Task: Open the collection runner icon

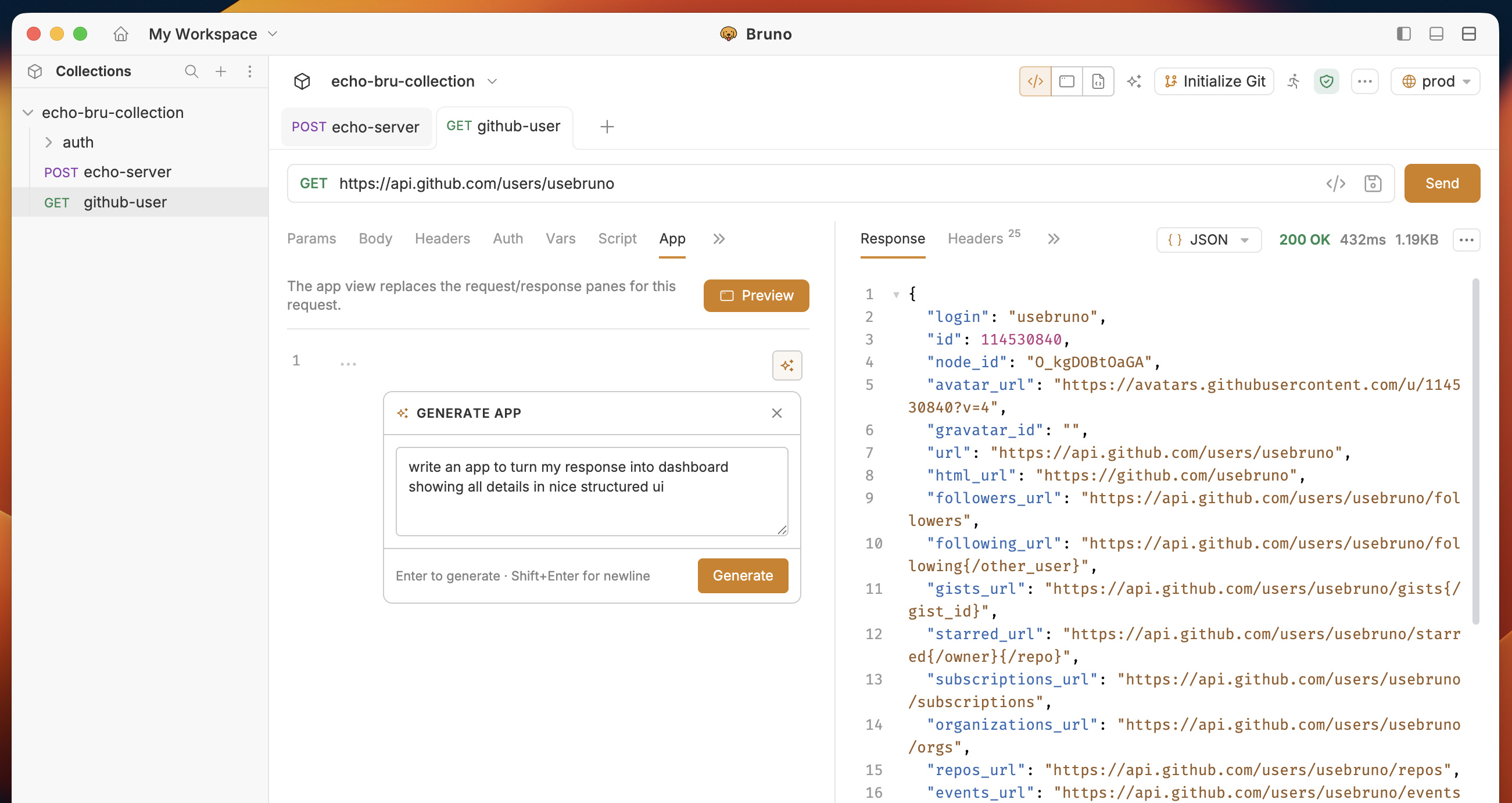Action: (1294, 81)
